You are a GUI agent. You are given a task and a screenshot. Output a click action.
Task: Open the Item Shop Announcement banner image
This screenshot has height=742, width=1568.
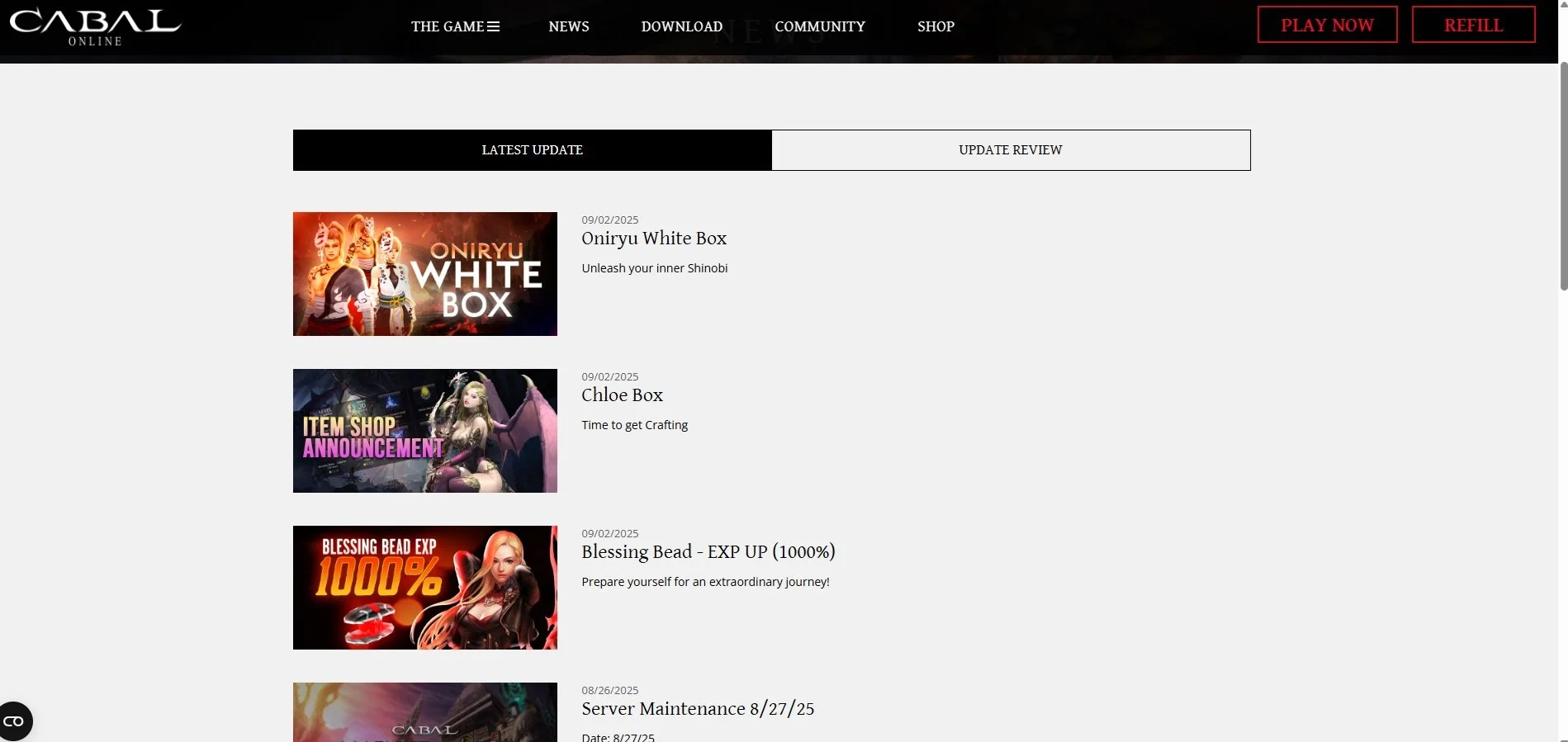click(425, 431)
